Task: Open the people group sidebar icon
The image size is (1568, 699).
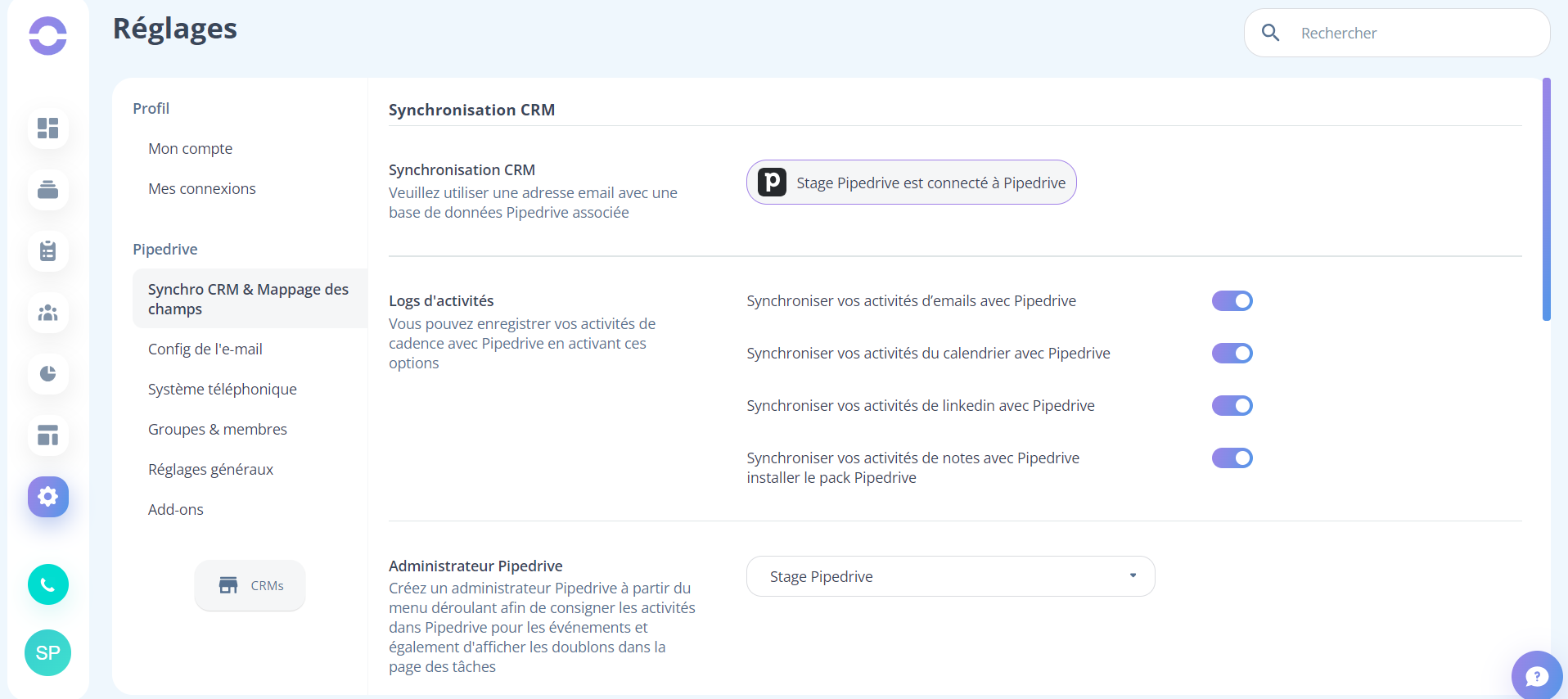Action: click(48, 313)
